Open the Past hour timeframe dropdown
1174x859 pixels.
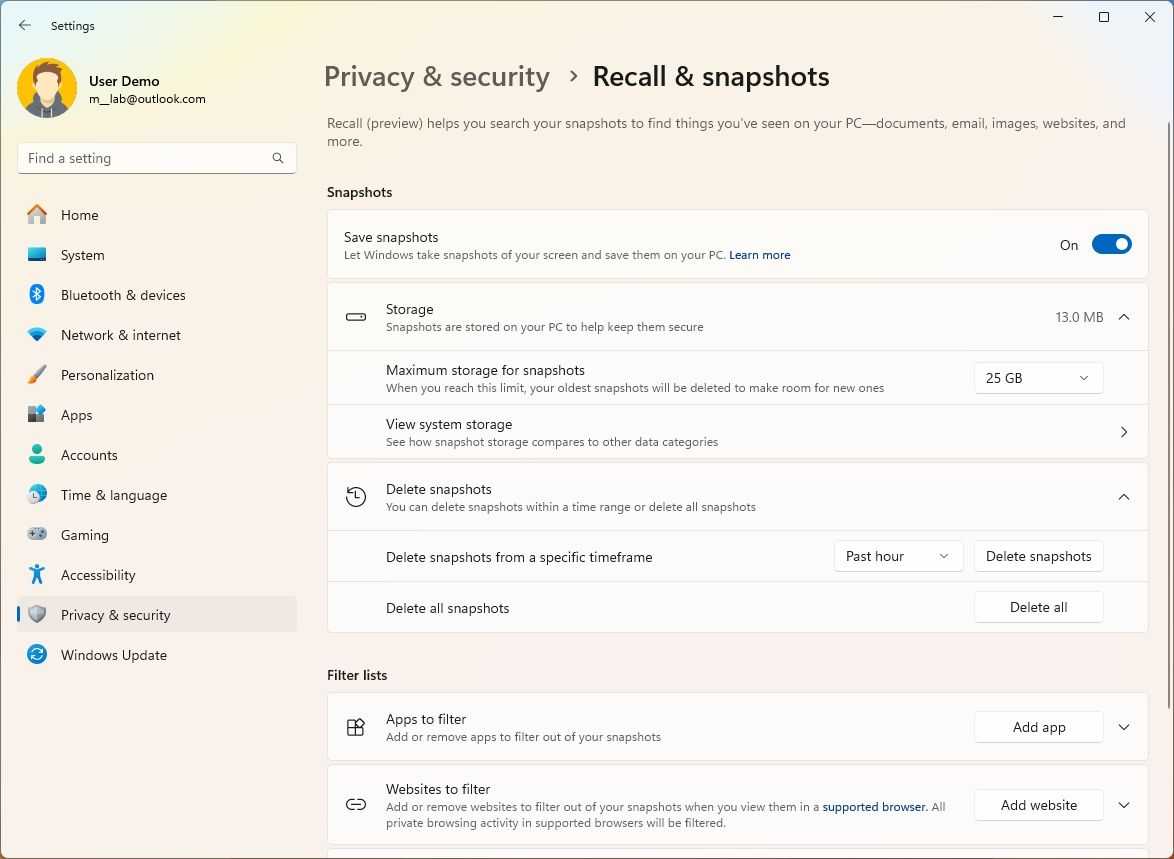click(x=898, y=556)
